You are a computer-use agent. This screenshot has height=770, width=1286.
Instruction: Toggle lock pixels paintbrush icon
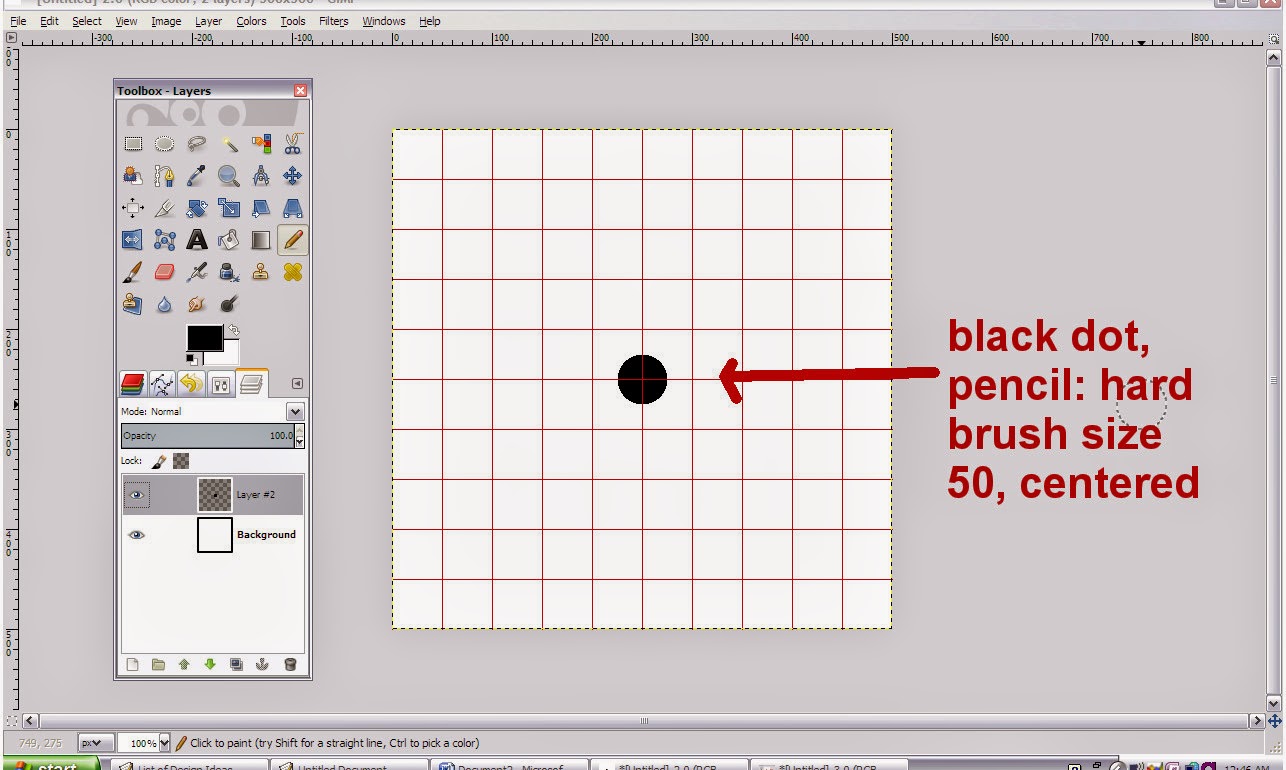(159, 461)
